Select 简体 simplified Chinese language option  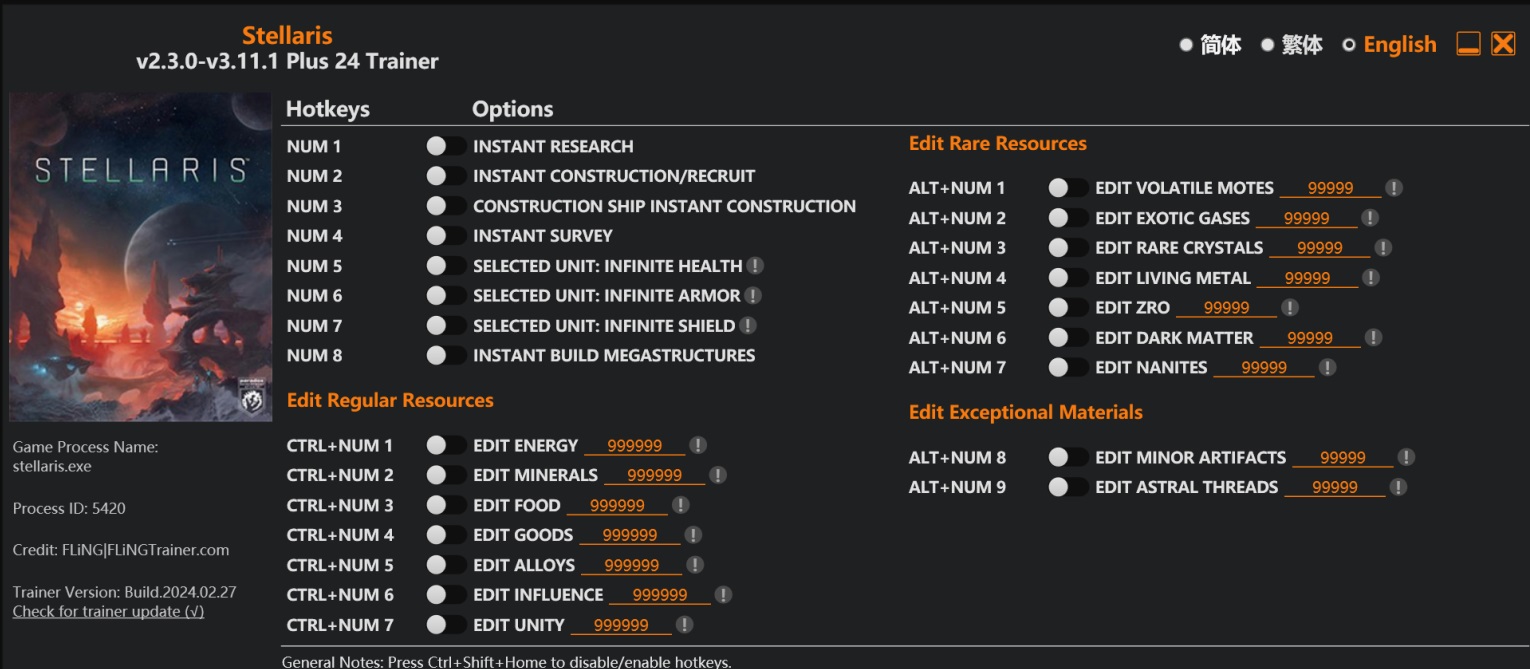1186,45
